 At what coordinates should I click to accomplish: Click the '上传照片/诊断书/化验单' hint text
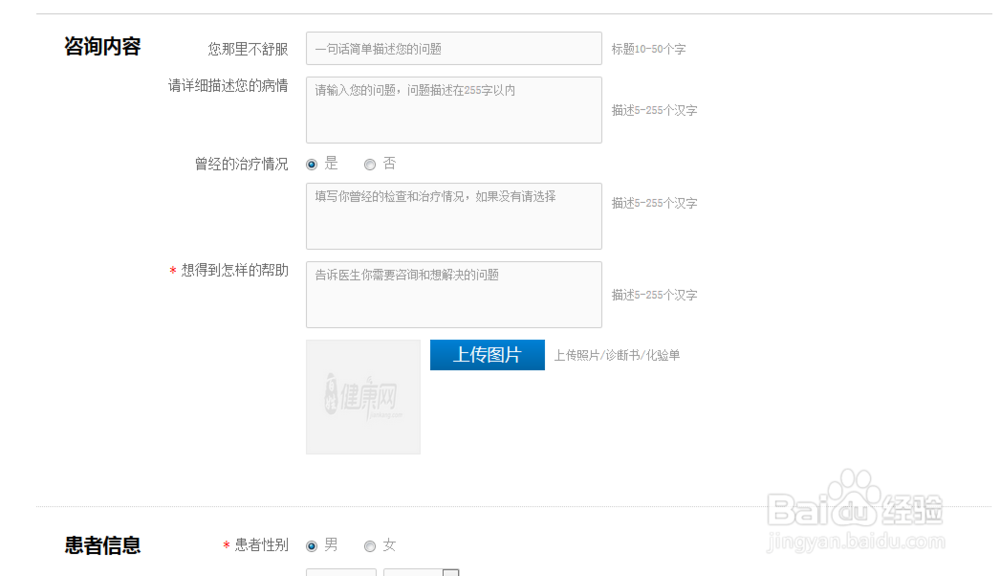pyautogui.click(x=617, y=355)
